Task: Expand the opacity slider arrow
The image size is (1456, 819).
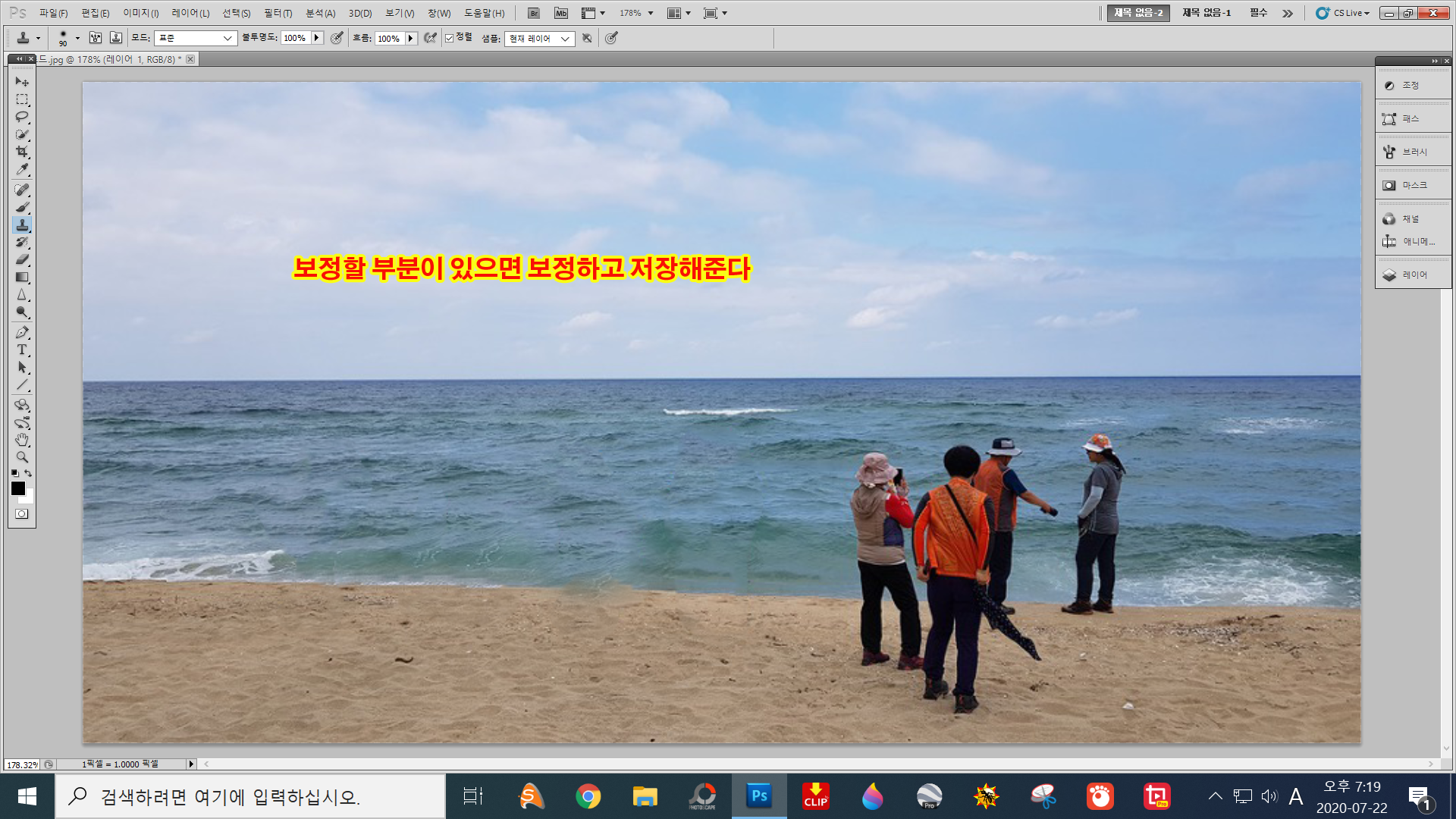Action: [x=317, y=38]
